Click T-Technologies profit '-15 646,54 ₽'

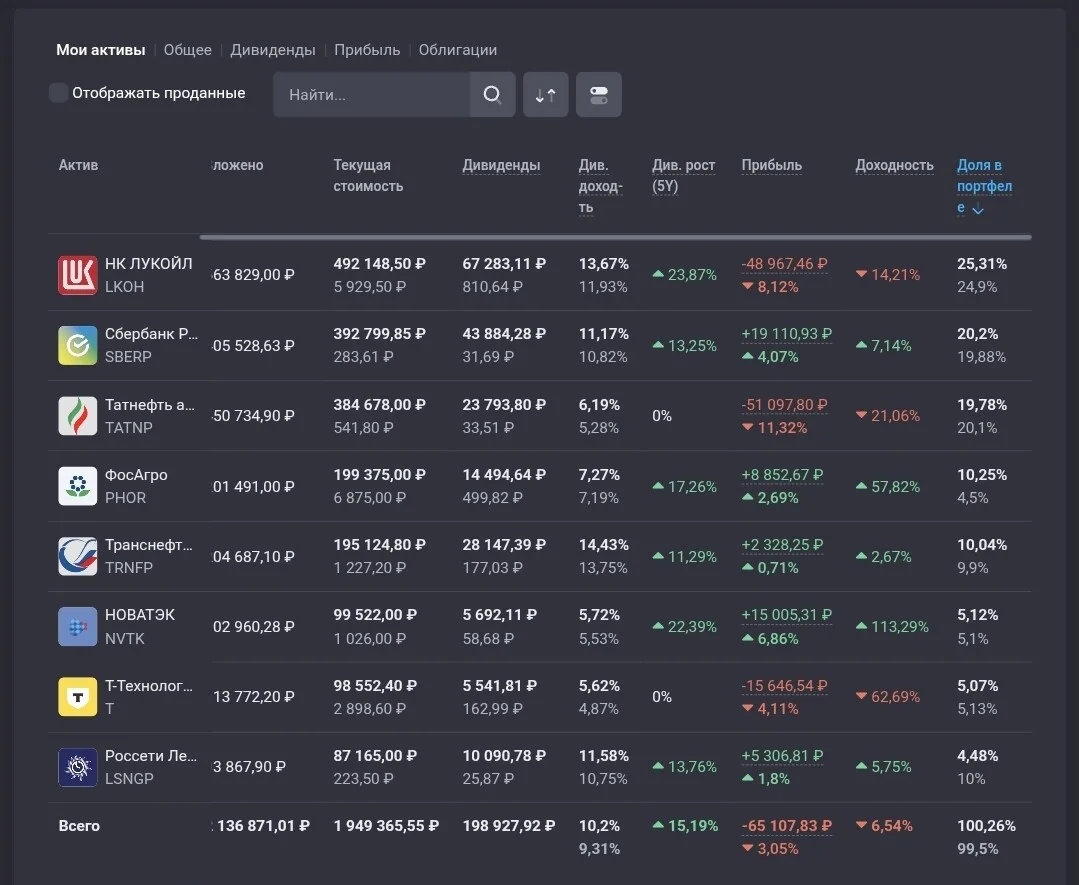tap(784, 685)
